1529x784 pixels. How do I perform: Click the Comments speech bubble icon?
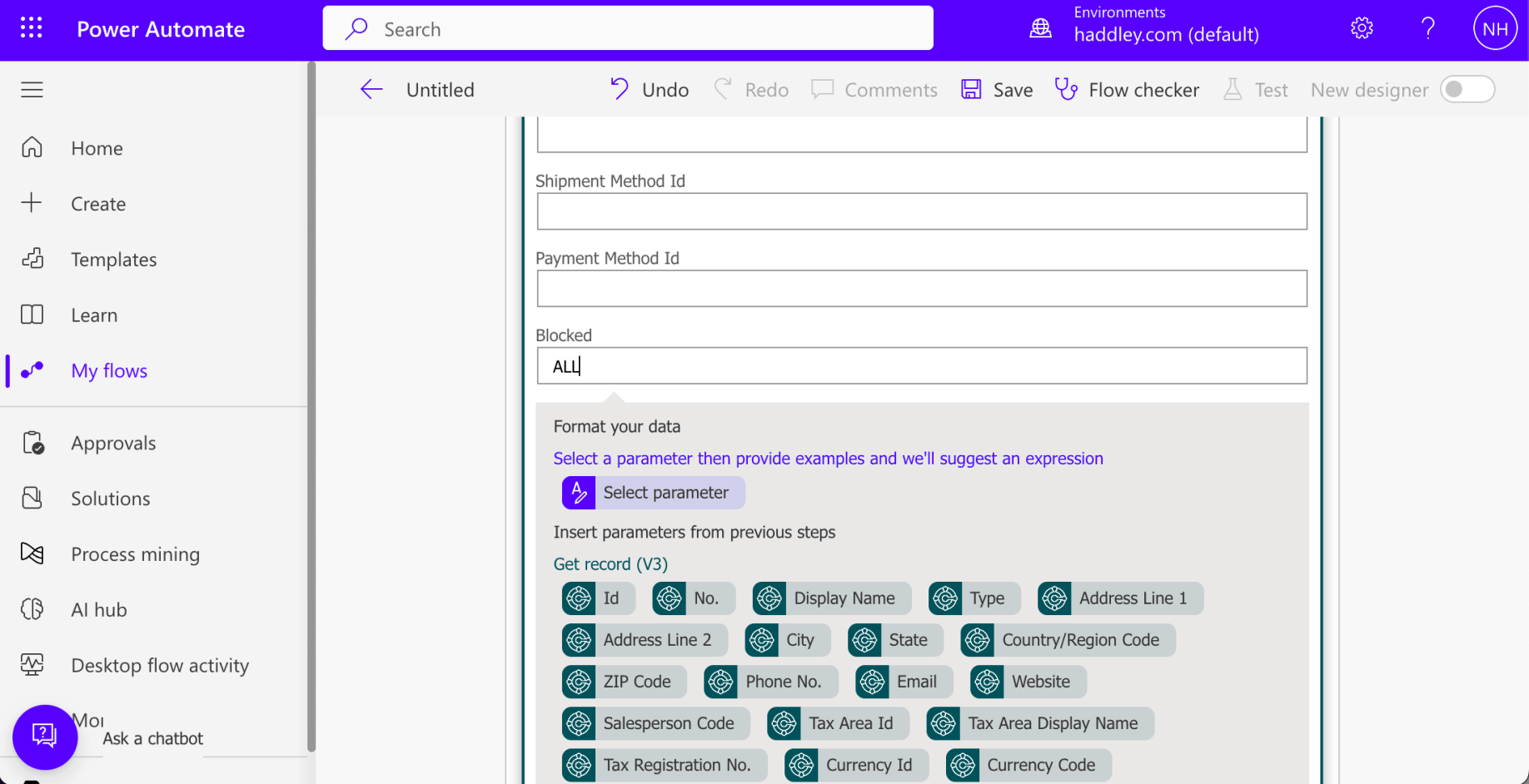[x=823, y=89]
